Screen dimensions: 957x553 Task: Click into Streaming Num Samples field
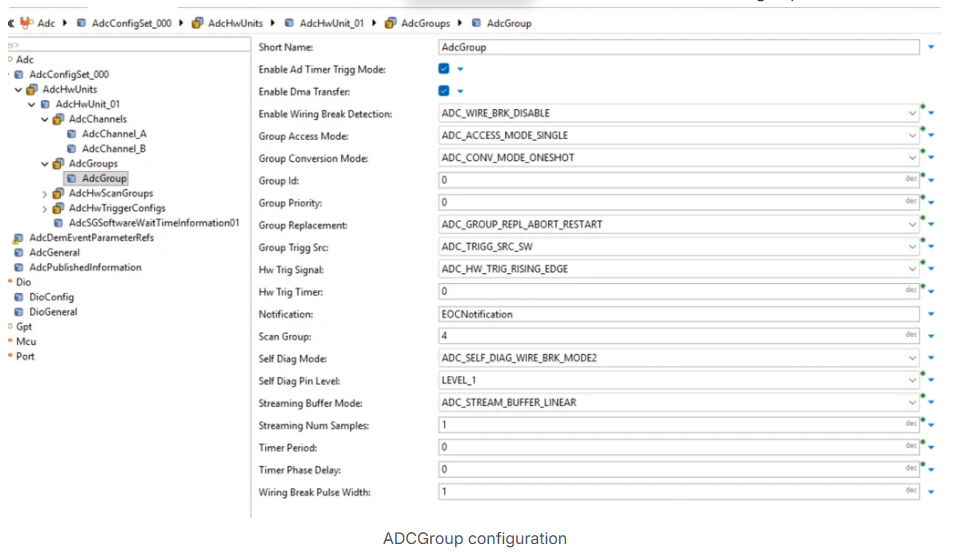coord(679,425)
